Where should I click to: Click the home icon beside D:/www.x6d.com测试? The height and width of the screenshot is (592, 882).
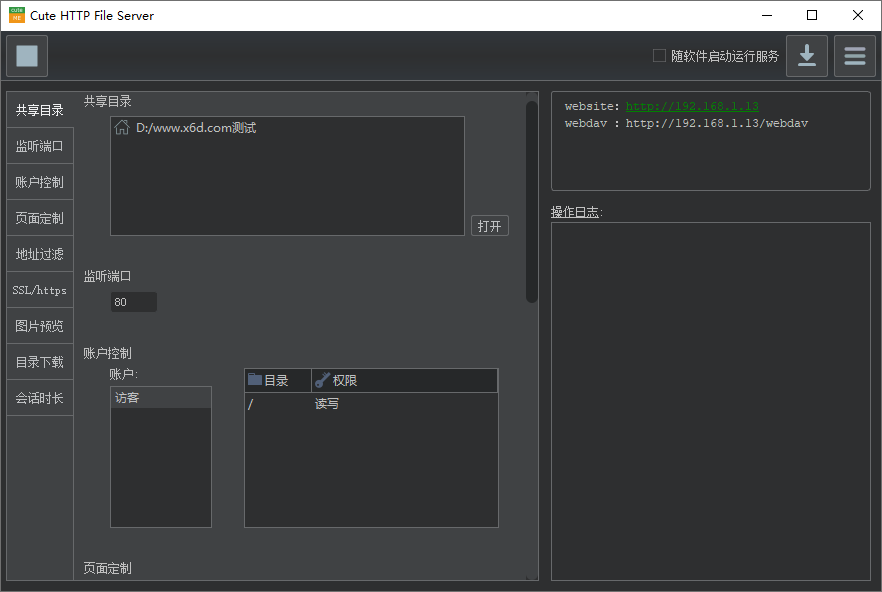122,128
